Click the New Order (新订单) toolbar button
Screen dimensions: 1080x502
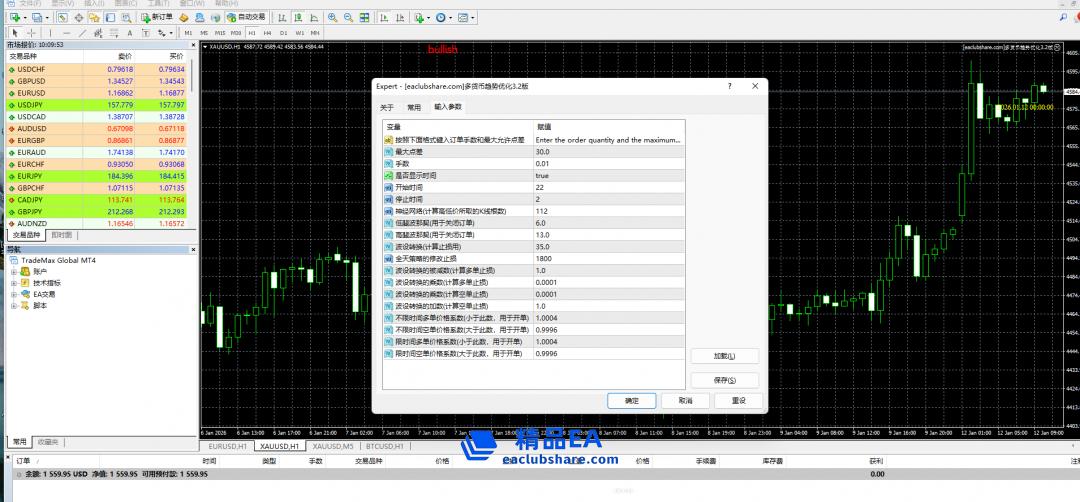tap(156, 17)
